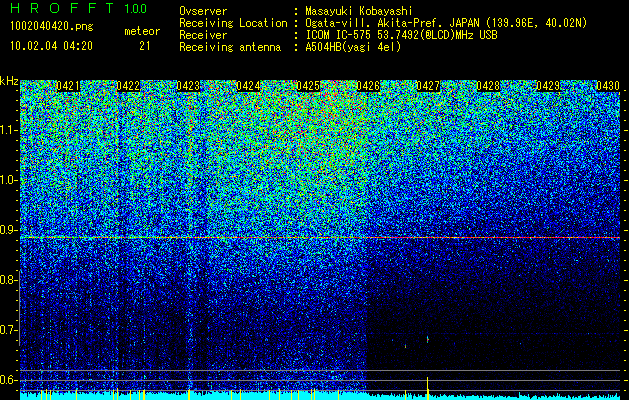Click the 1.0 frequency axis label
This screenshot has width=629, height=400.
[8, 180]
